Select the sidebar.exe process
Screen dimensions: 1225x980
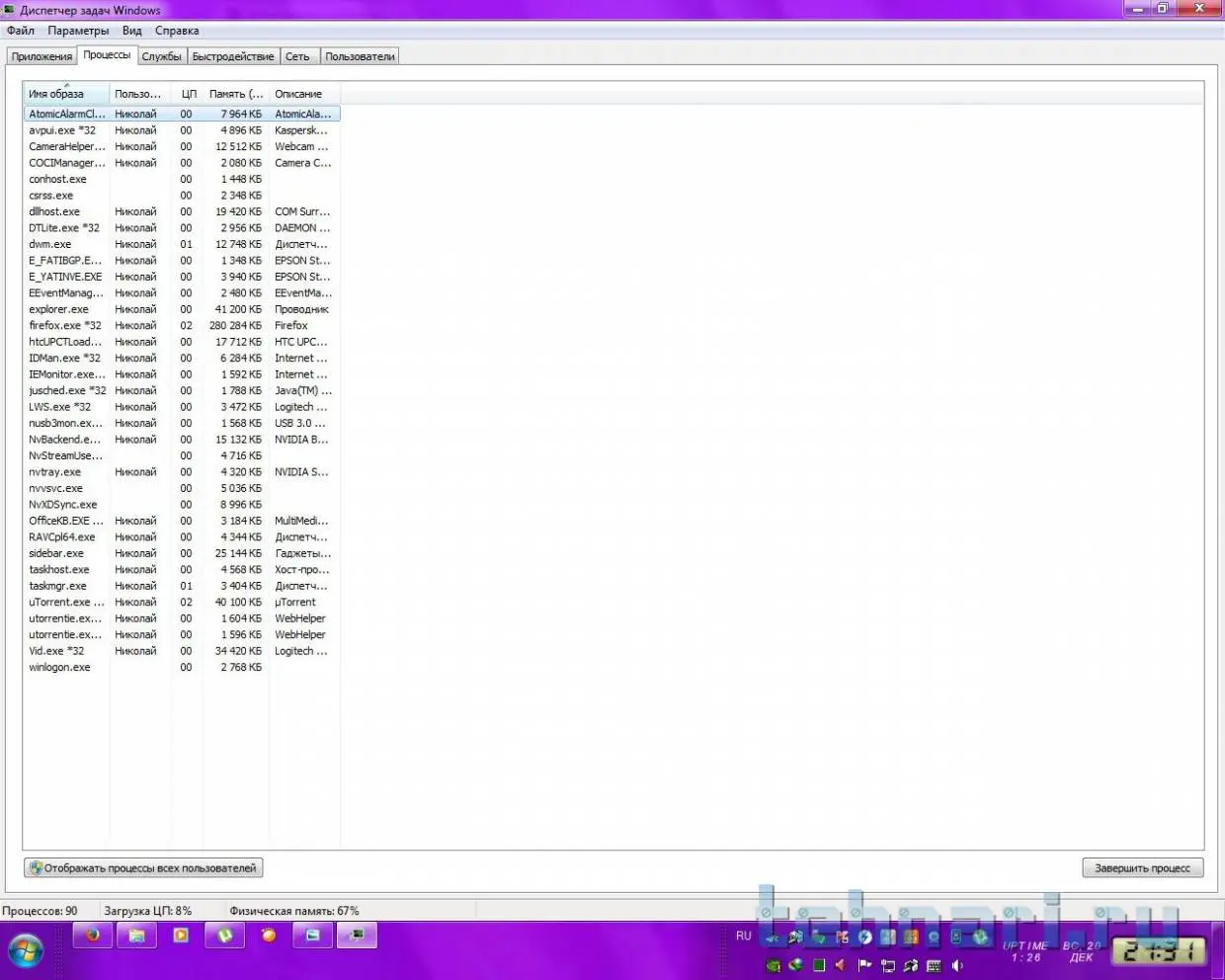coord(182,553)
